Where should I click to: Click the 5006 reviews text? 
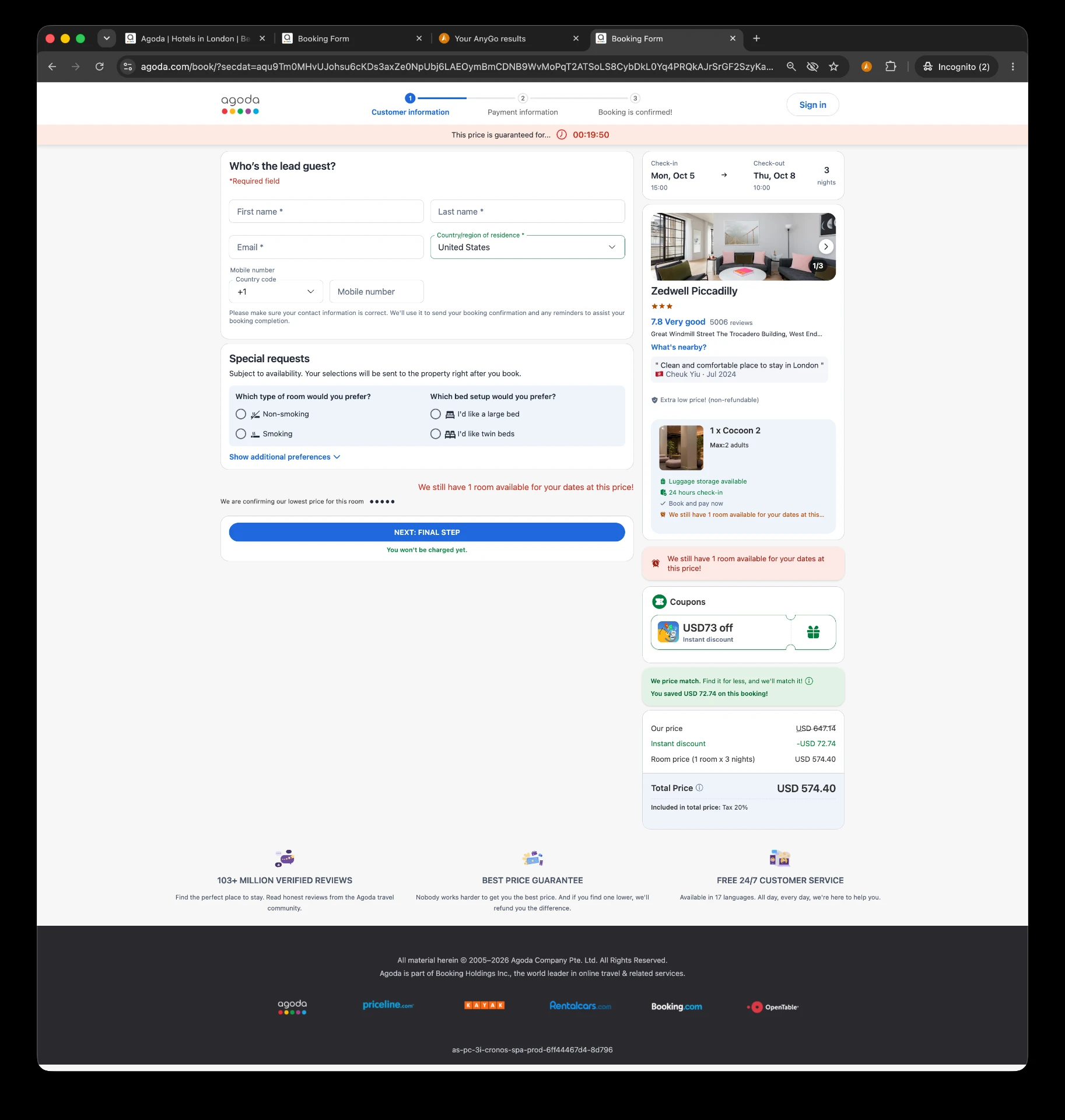(731, 322)
